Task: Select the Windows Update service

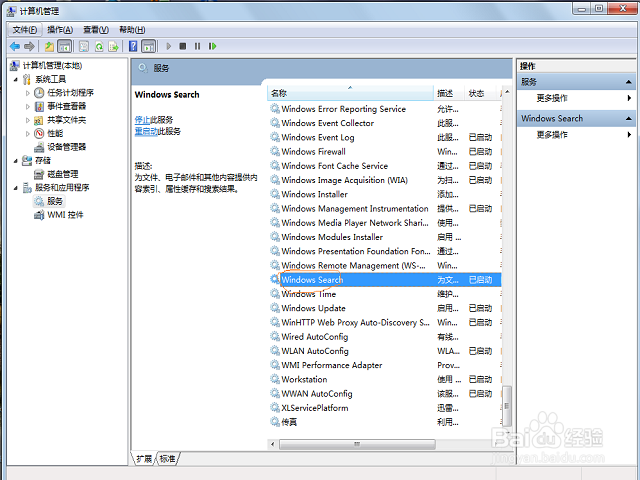Action: click(313, 309)
